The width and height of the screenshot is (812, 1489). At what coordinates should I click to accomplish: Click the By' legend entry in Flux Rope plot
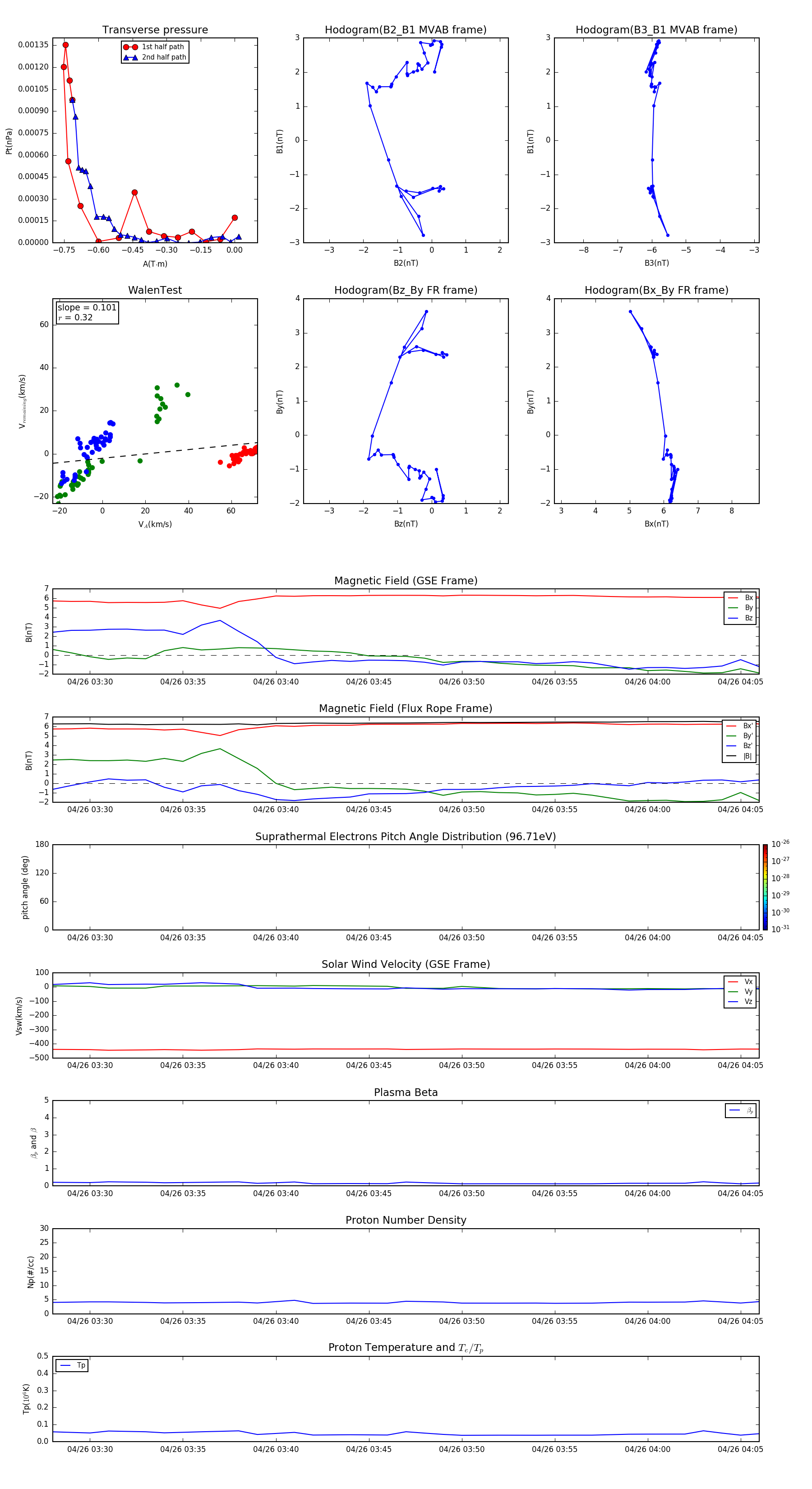pos(739,736)
